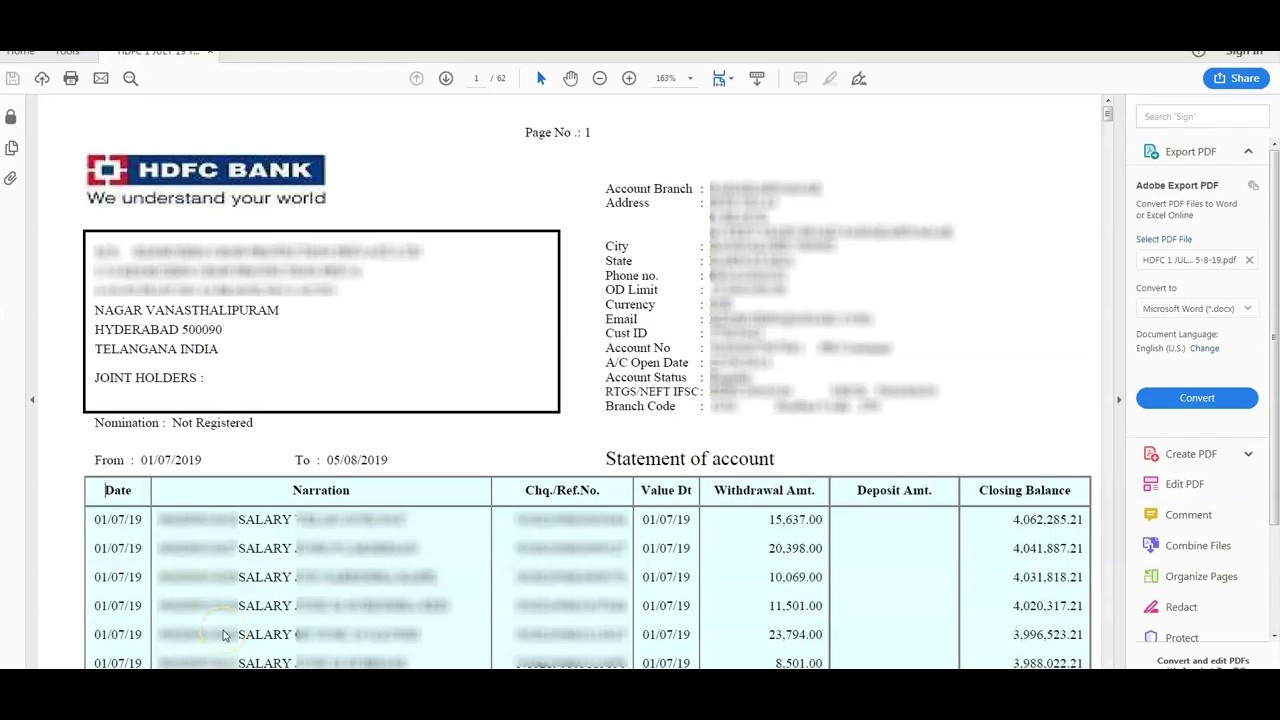Choose the Selection arrow tool
Viewport: 1280px width, 720px height.
pyautogui.click(x=541, y=78)
